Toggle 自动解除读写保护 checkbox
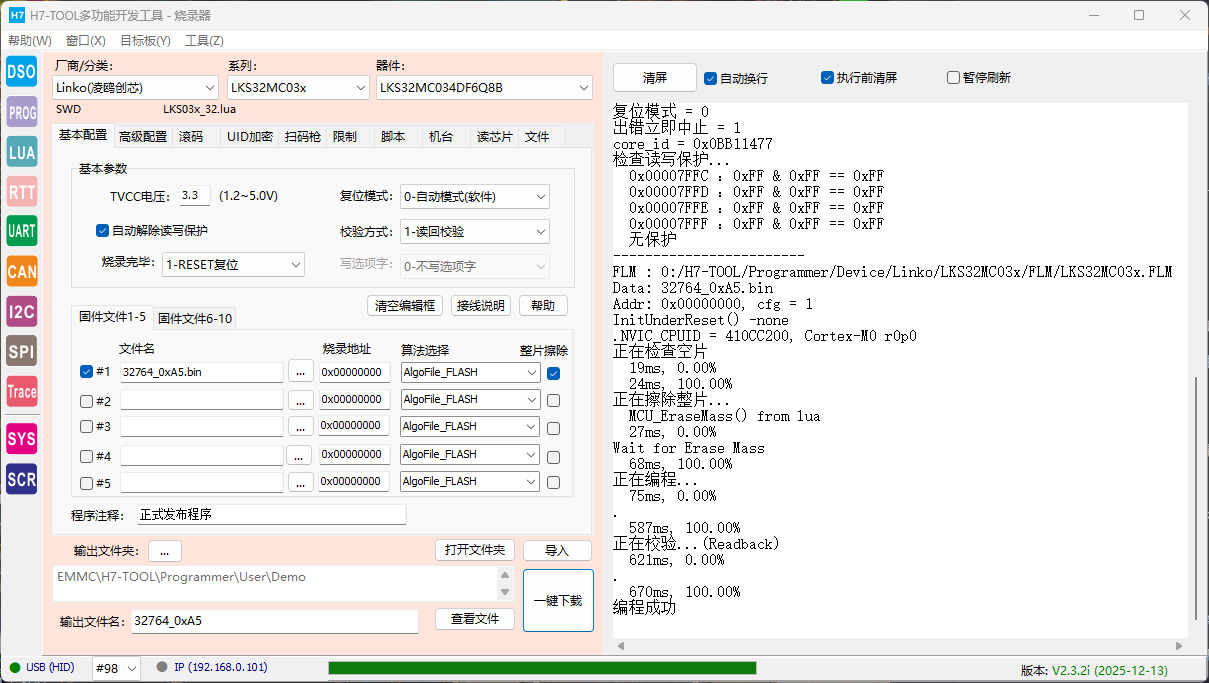Screen dimensions: 1209x683 (x=102, y=231)
